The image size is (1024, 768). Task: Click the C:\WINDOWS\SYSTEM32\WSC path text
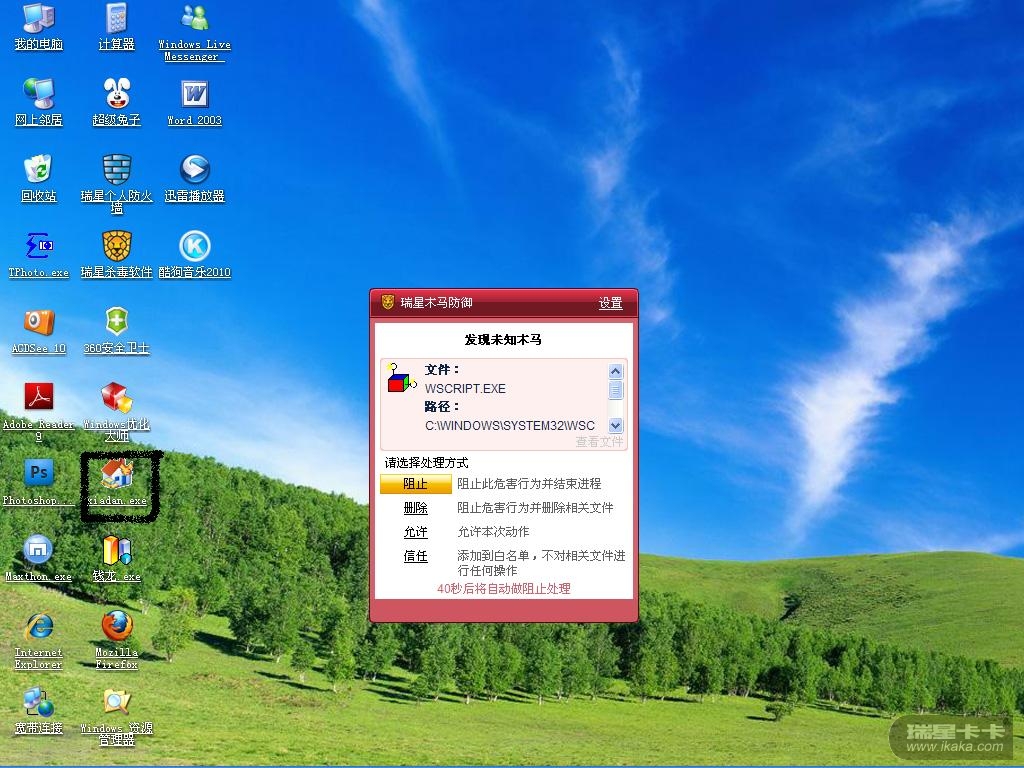(x=510, y=426)
